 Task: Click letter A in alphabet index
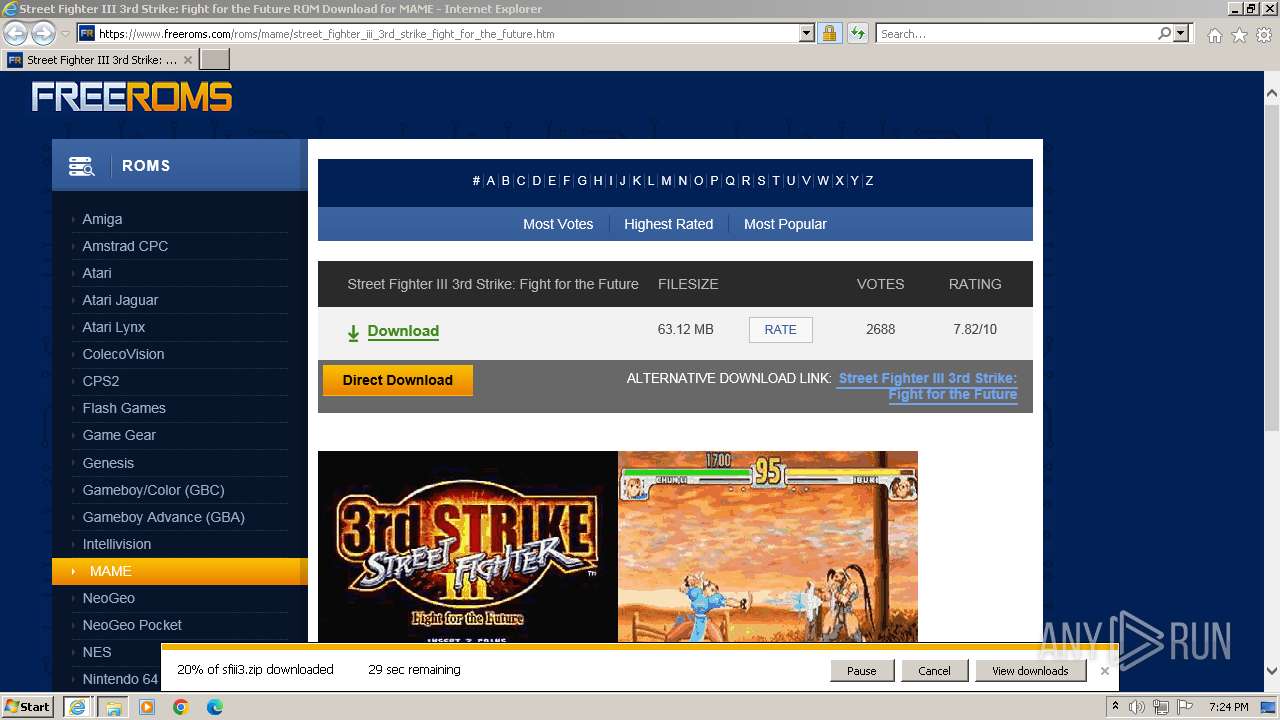(491, 181)
